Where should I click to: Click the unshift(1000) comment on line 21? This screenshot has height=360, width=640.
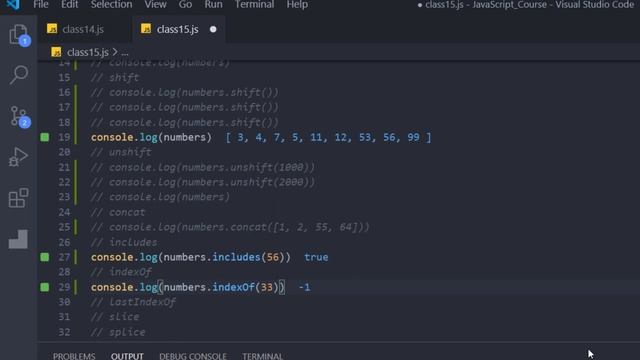(203, 167)
